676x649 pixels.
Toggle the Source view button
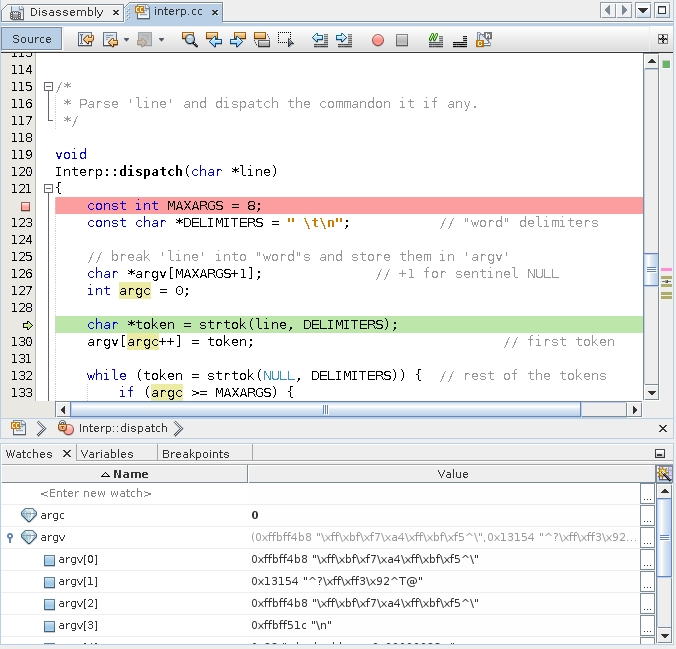pos(31,39)
